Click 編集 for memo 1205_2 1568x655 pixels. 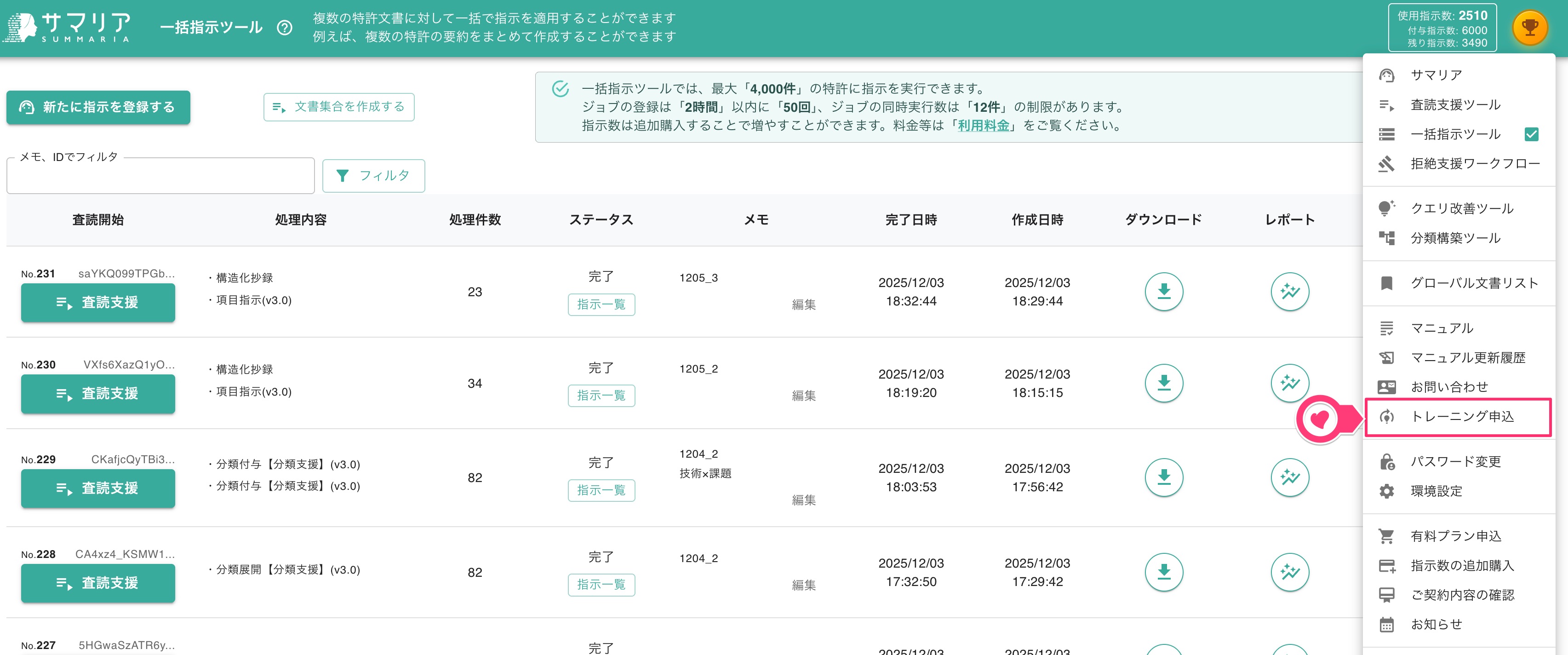click(803, 396)
